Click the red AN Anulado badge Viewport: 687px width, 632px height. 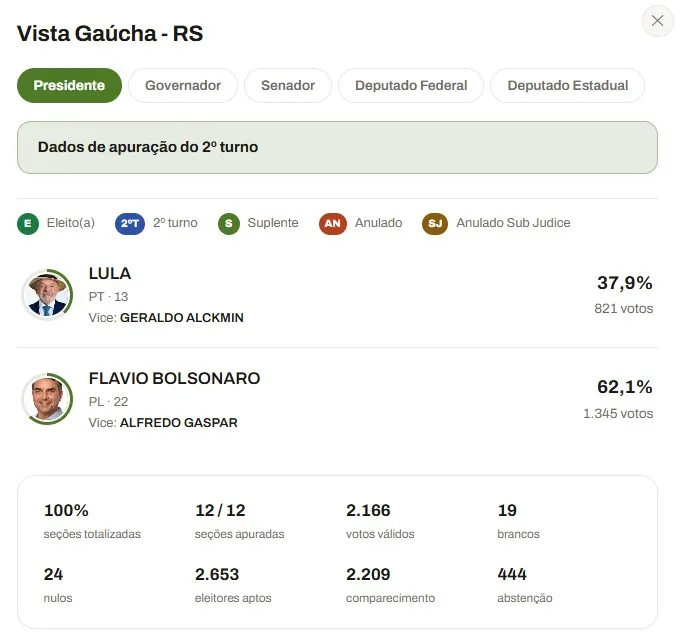pyautogui.click(x=333, y=224)
